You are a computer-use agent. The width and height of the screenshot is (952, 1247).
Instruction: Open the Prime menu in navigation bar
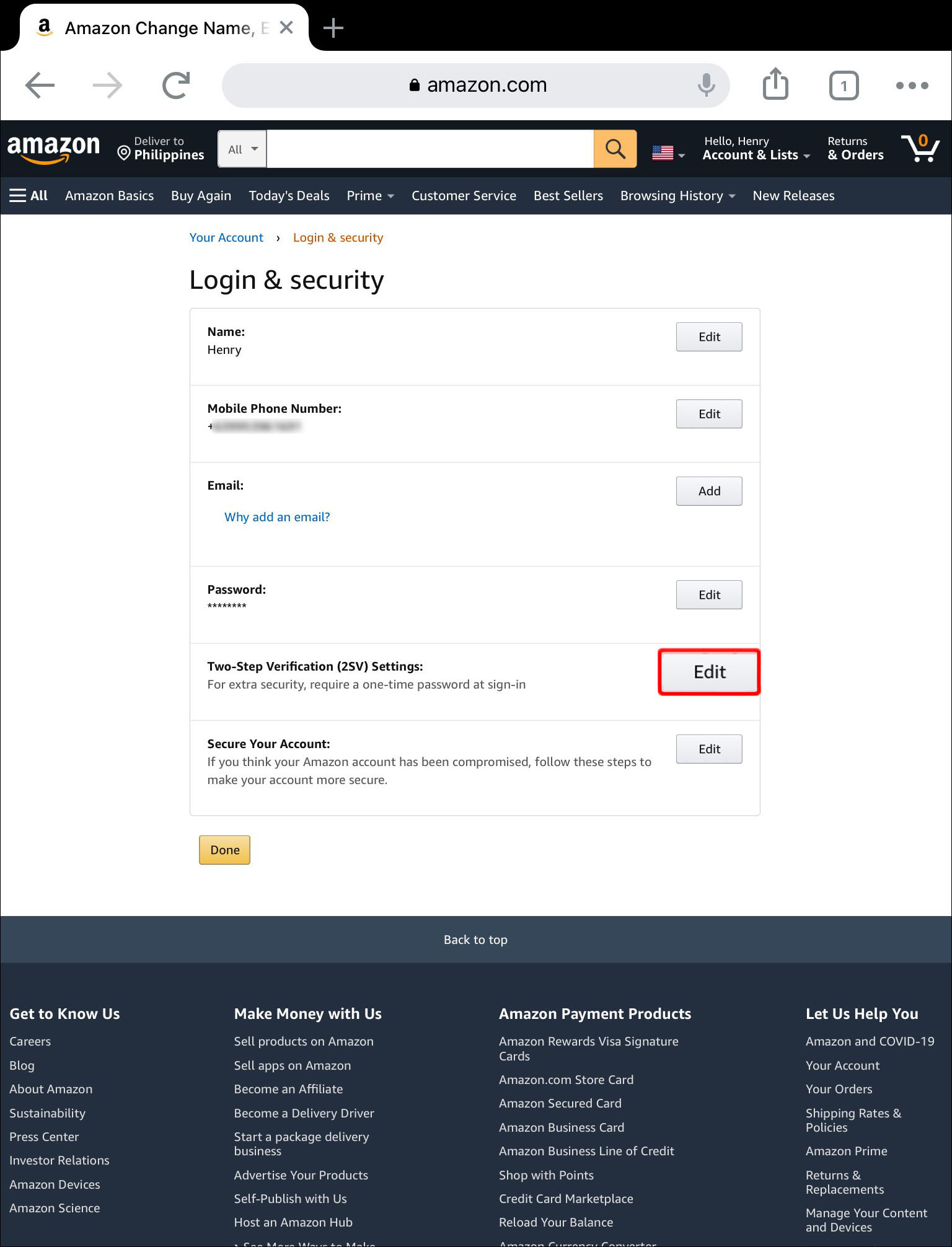point(370,196)
